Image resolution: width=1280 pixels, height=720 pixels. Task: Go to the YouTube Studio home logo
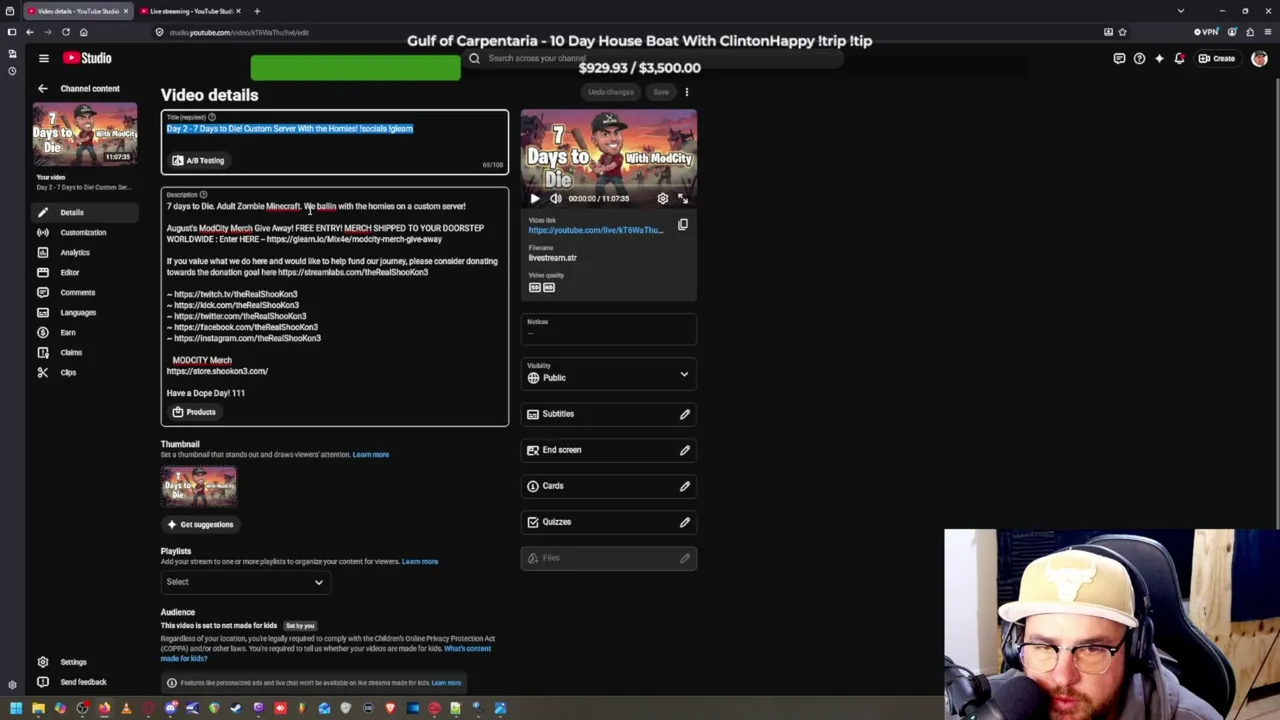click(x=87, y=58)
